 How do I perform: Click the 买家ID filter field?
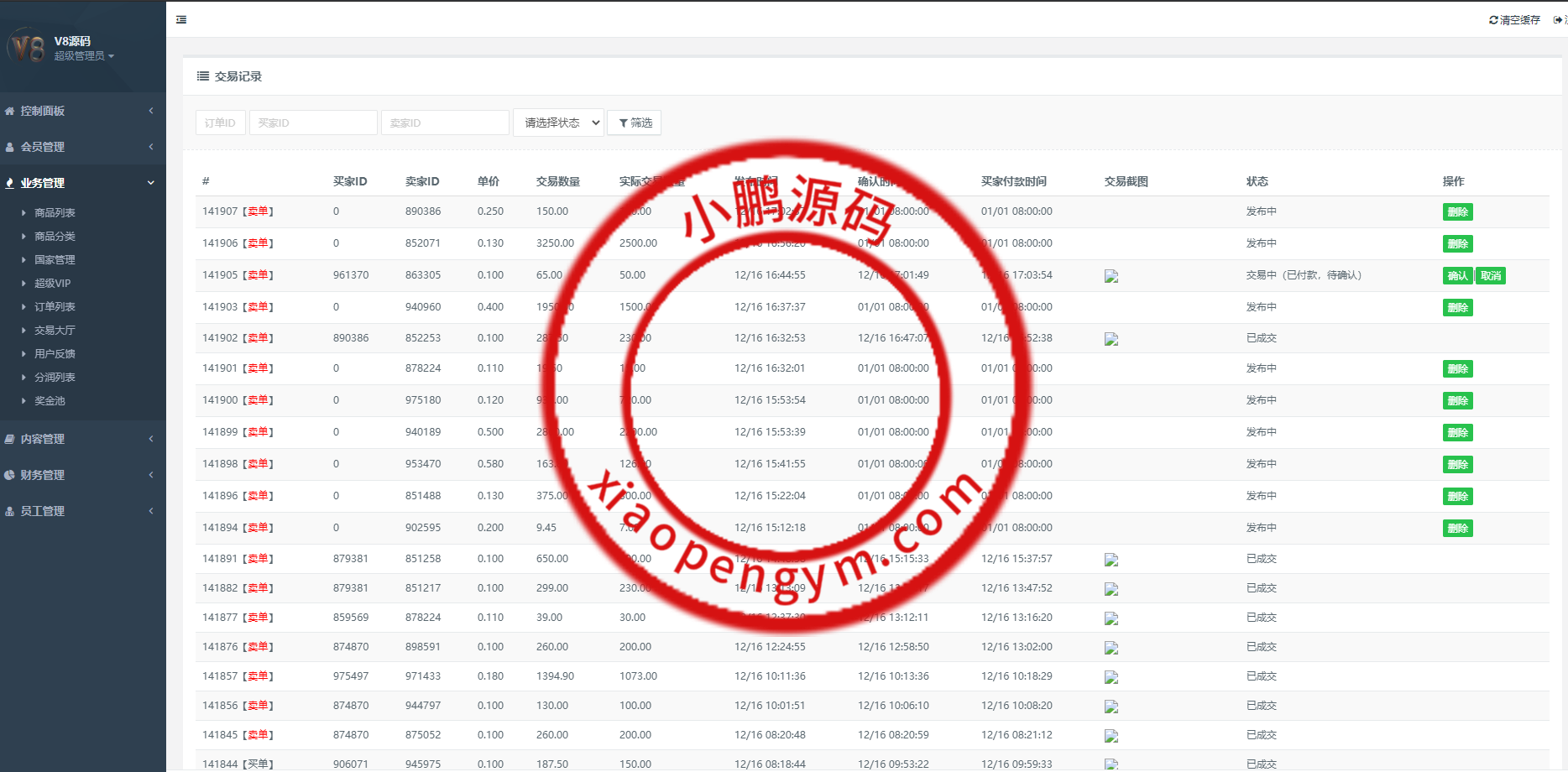(312, 123)
